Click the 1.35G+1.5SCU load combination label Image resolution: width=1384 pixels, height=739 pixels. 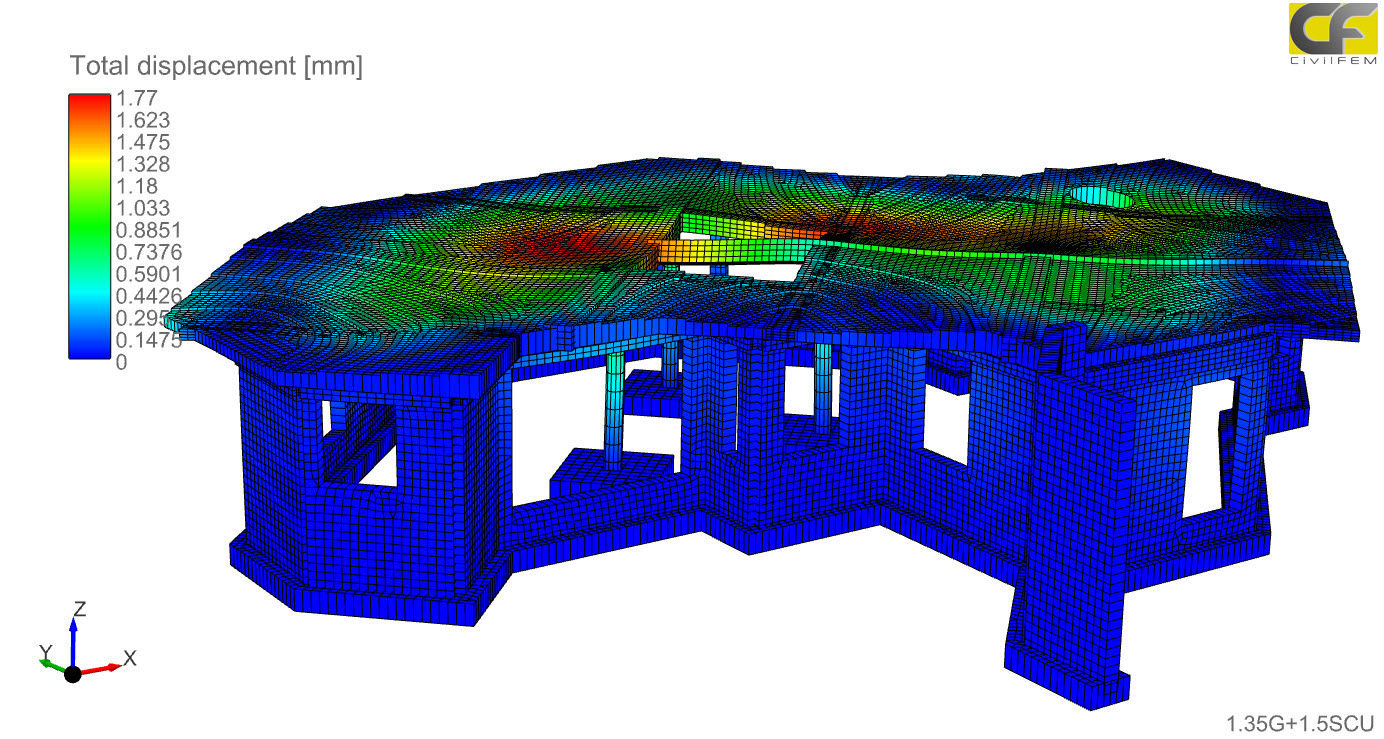pyautogui.click(x=1300, y=722)
